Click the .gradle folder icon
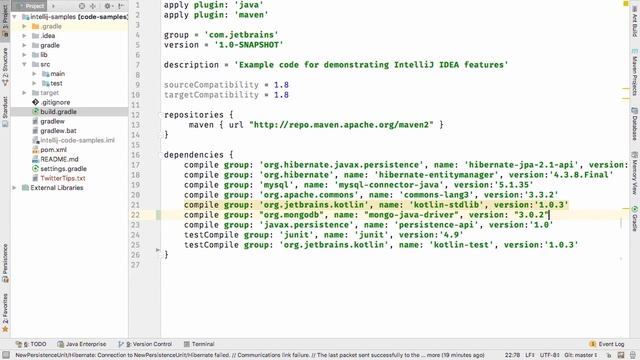This screenshot has height=360, width=640. click(36, 26)
